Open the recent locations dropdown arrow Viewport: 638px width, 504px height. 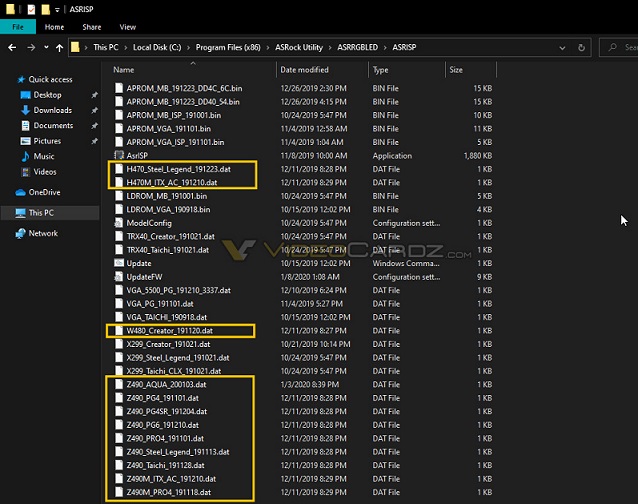(x=46, y=47)
